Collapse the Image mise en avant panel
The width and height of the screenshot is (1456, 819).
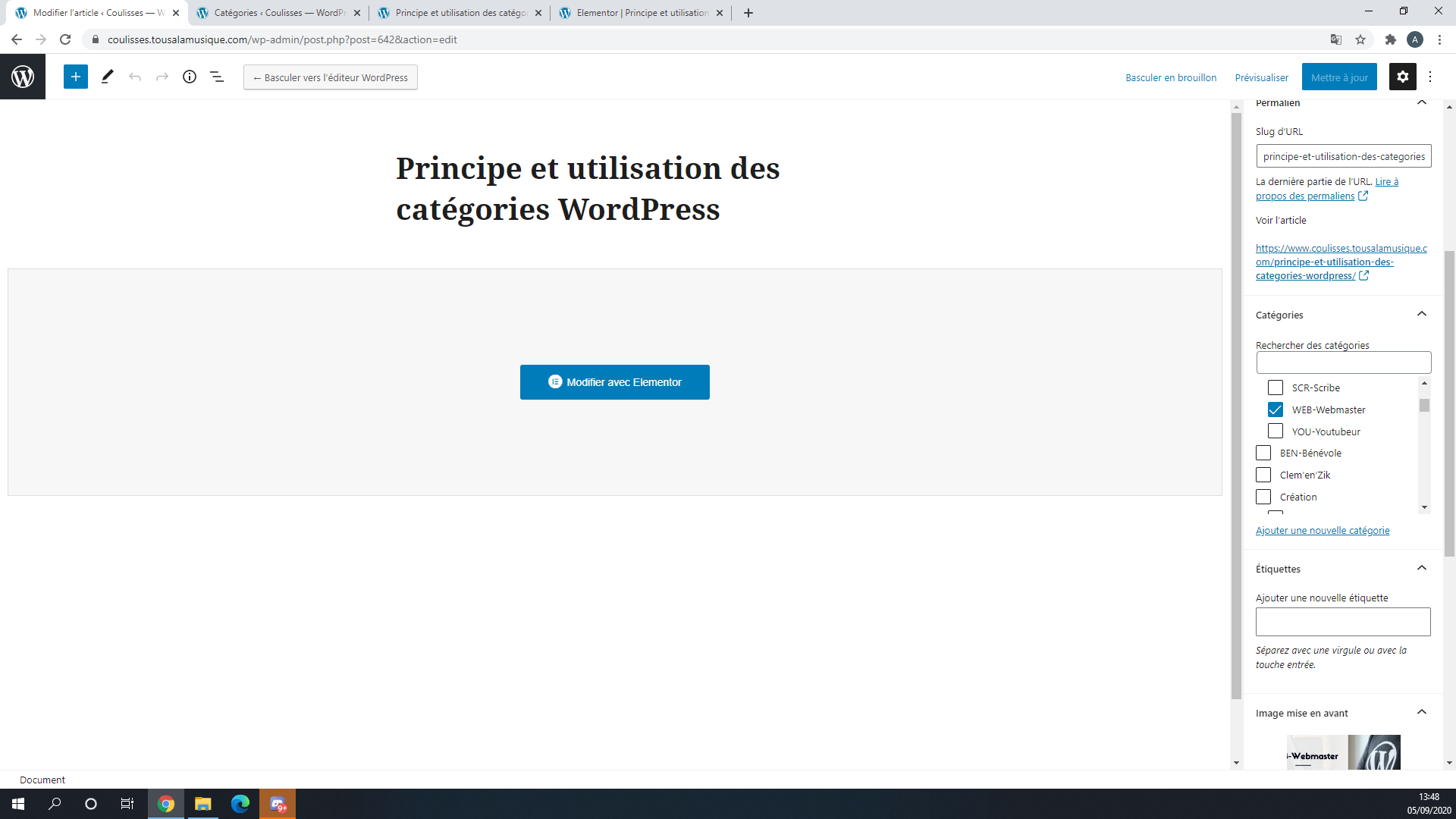[1422, 712]
